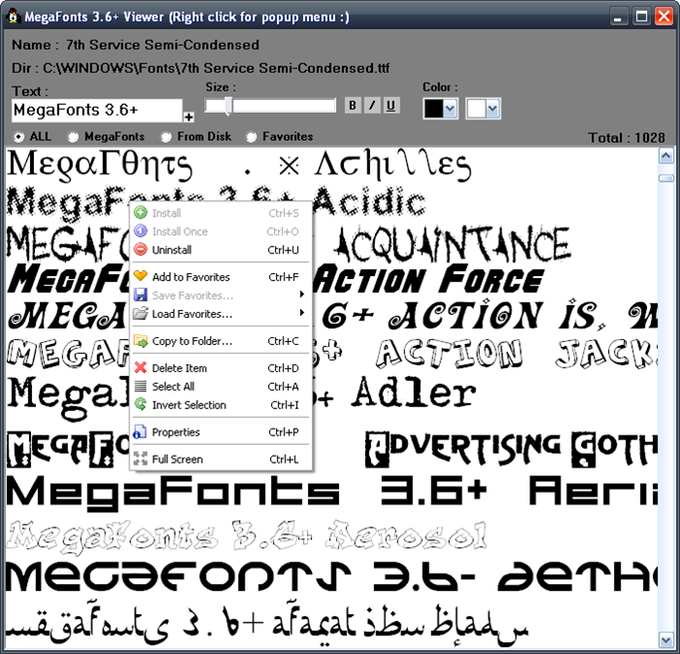Choose Properties in the popup menu
680x654 pixels.
221,432
